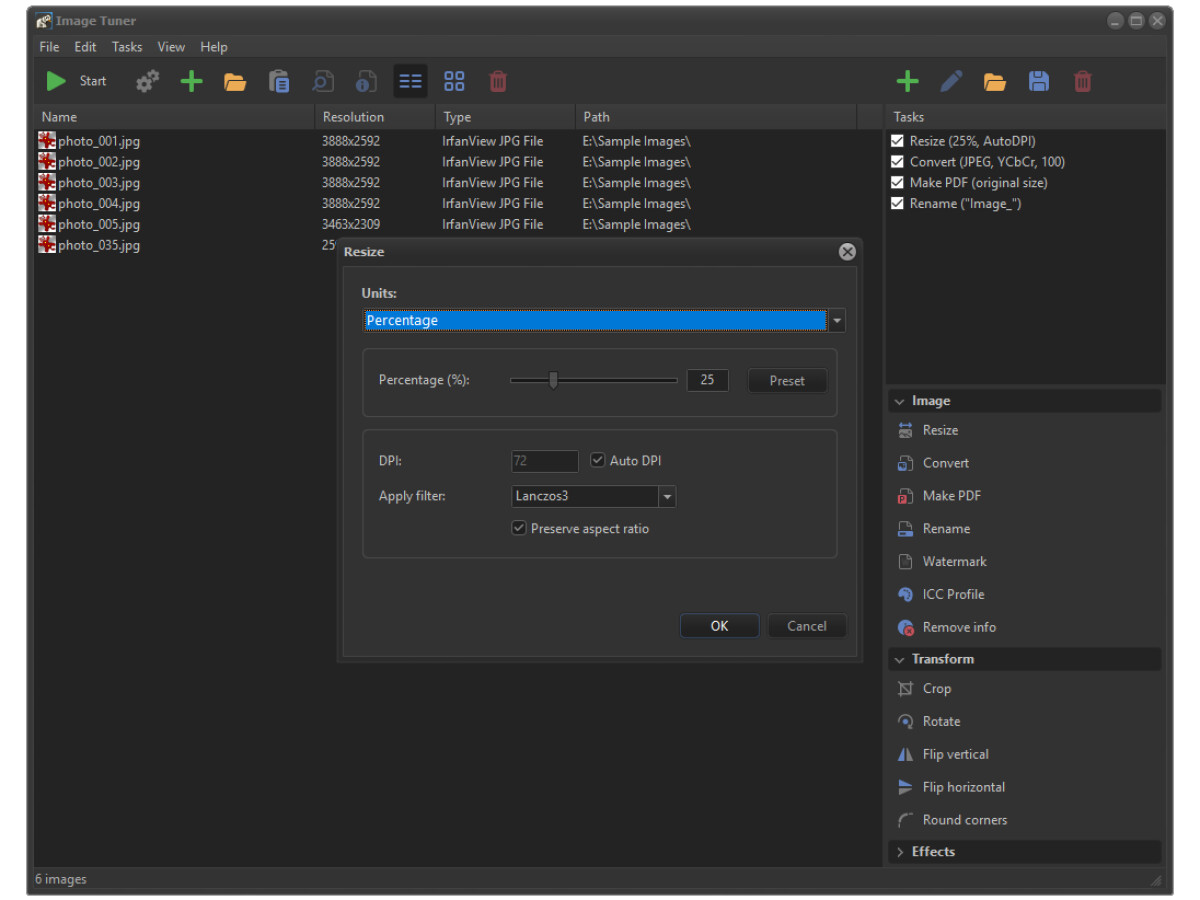Click the Rotate task icon
This screenshot has height=900, width=1200.
point(906,722)
